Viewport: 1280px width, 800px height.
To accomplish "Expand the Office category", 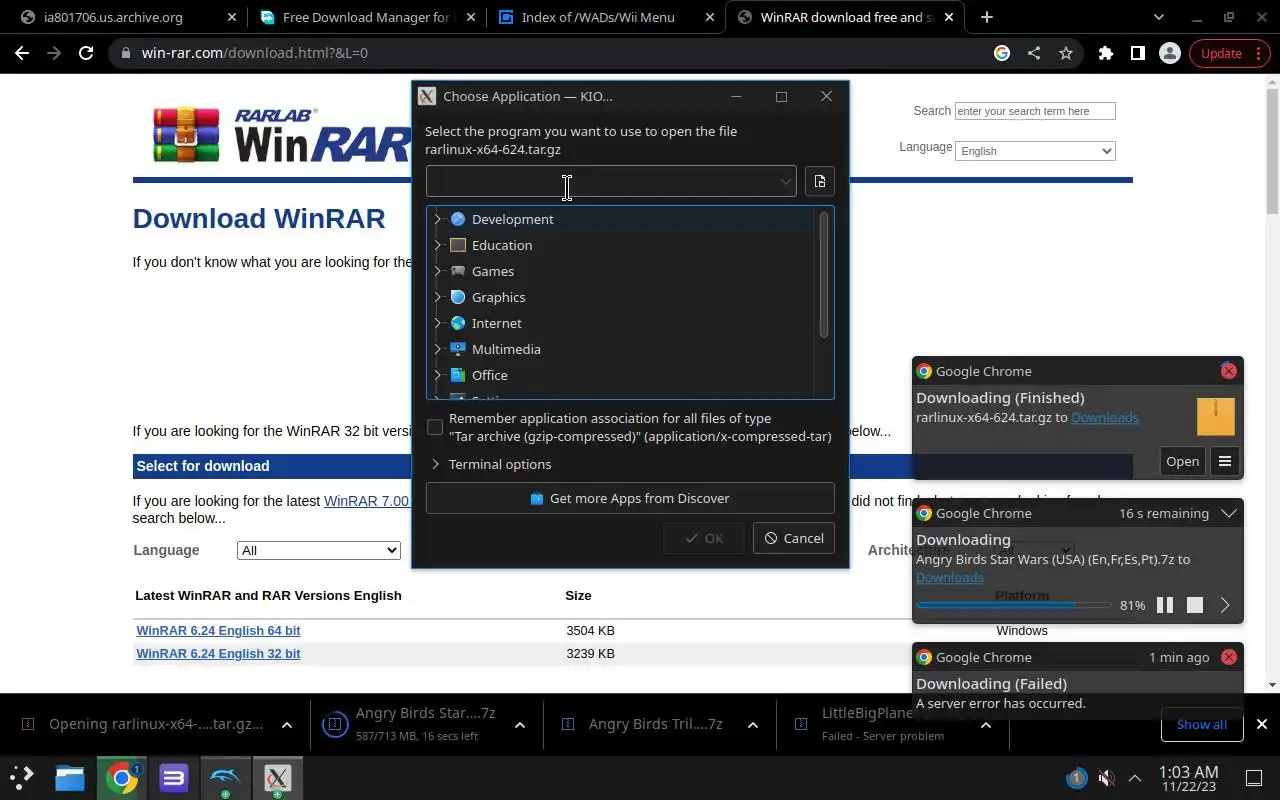I will (437, 375).
